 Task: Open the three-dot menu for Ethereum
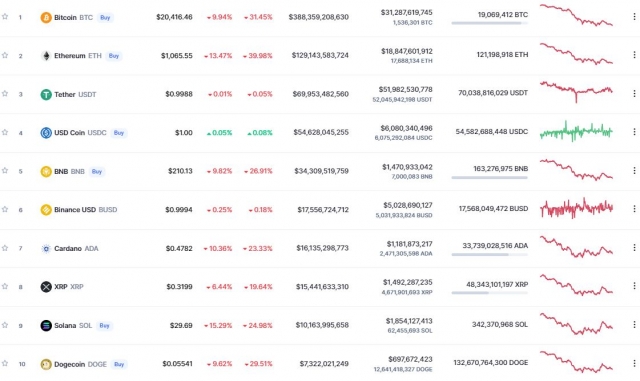[634, 55]
